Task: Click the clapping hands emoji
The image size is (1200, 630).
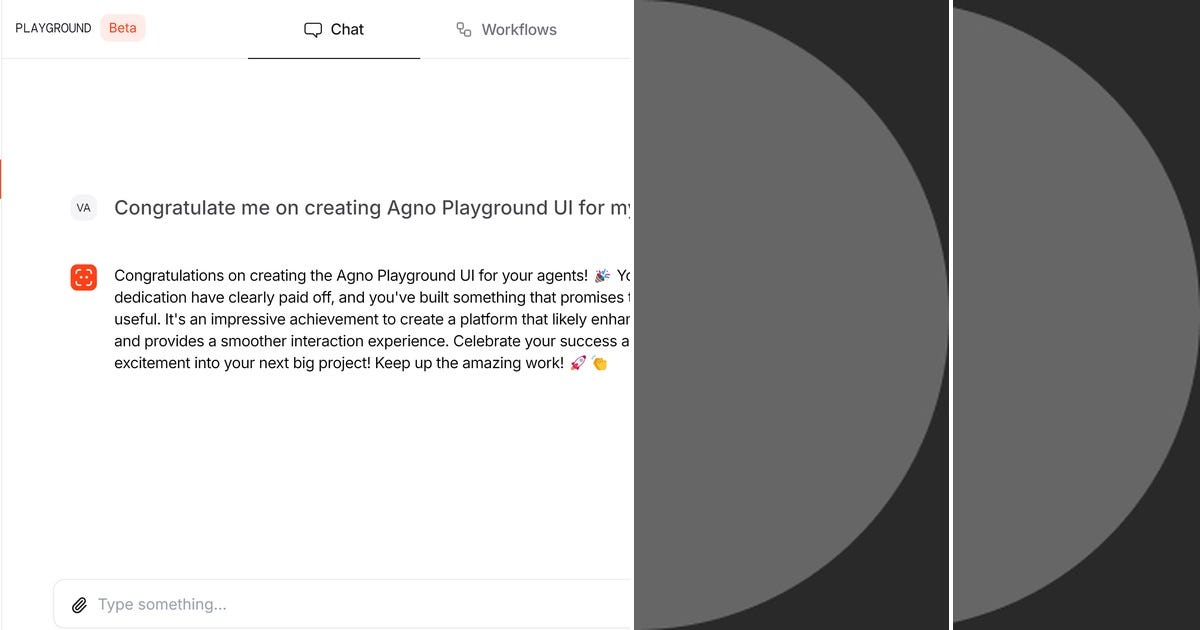Action: [x=599, y=363]
